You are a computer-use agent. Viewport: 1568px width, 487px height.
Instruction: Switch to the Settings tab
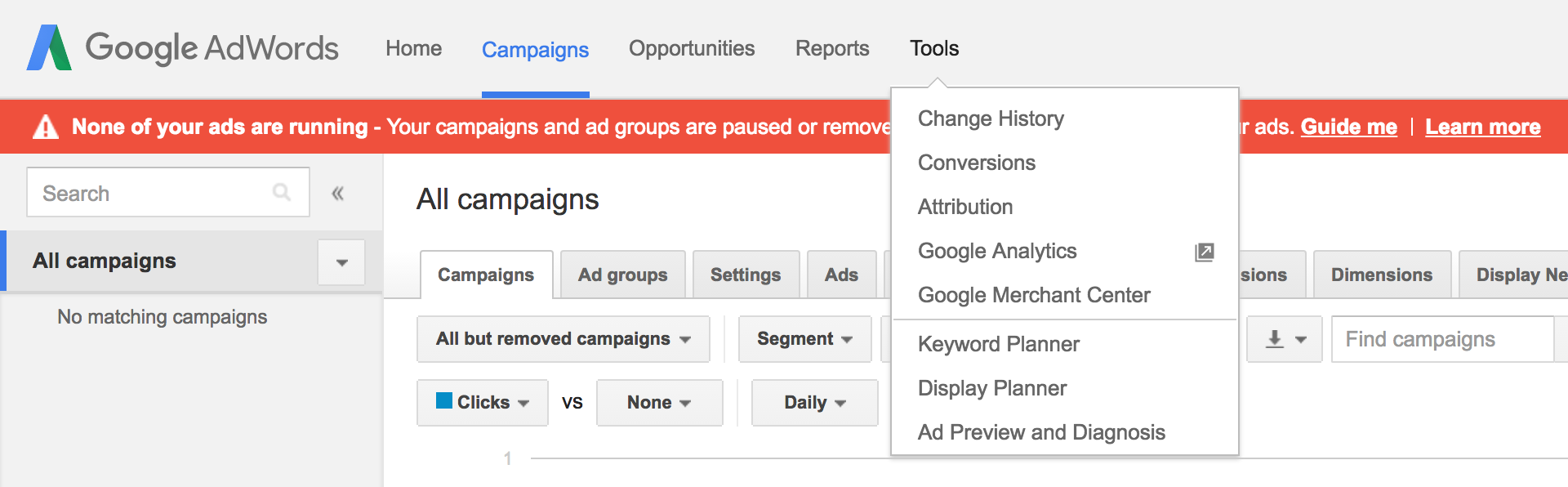pos(746,275)
